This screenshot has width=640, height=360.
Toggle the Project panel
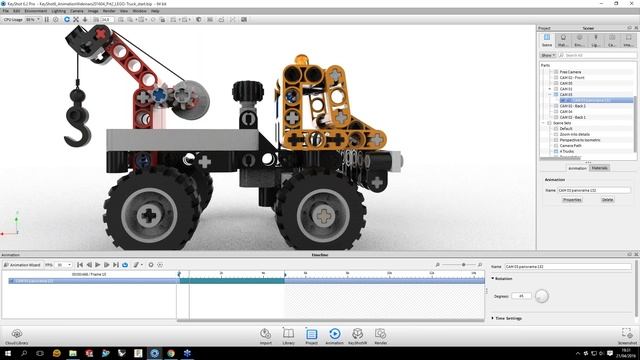pyautogui.click(x=311, y=337)
